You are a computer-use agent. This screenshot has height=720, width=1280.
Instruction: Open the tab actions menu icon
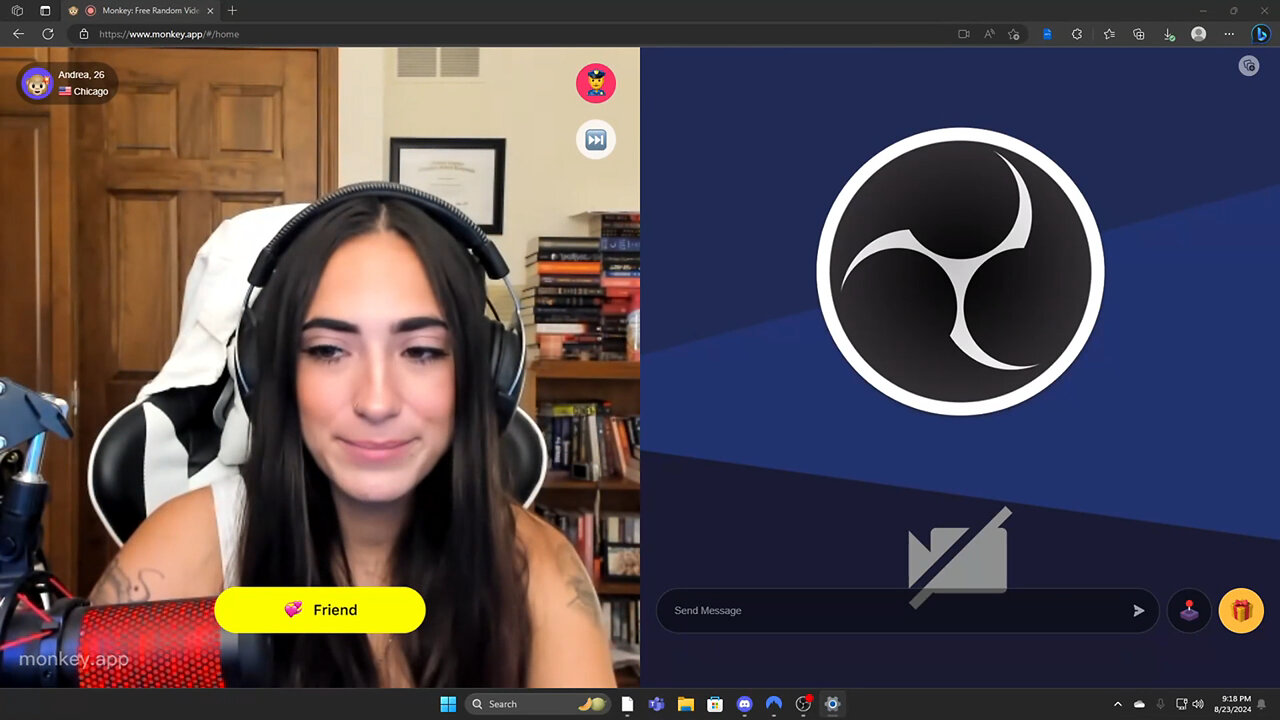[x=45, y=10]
